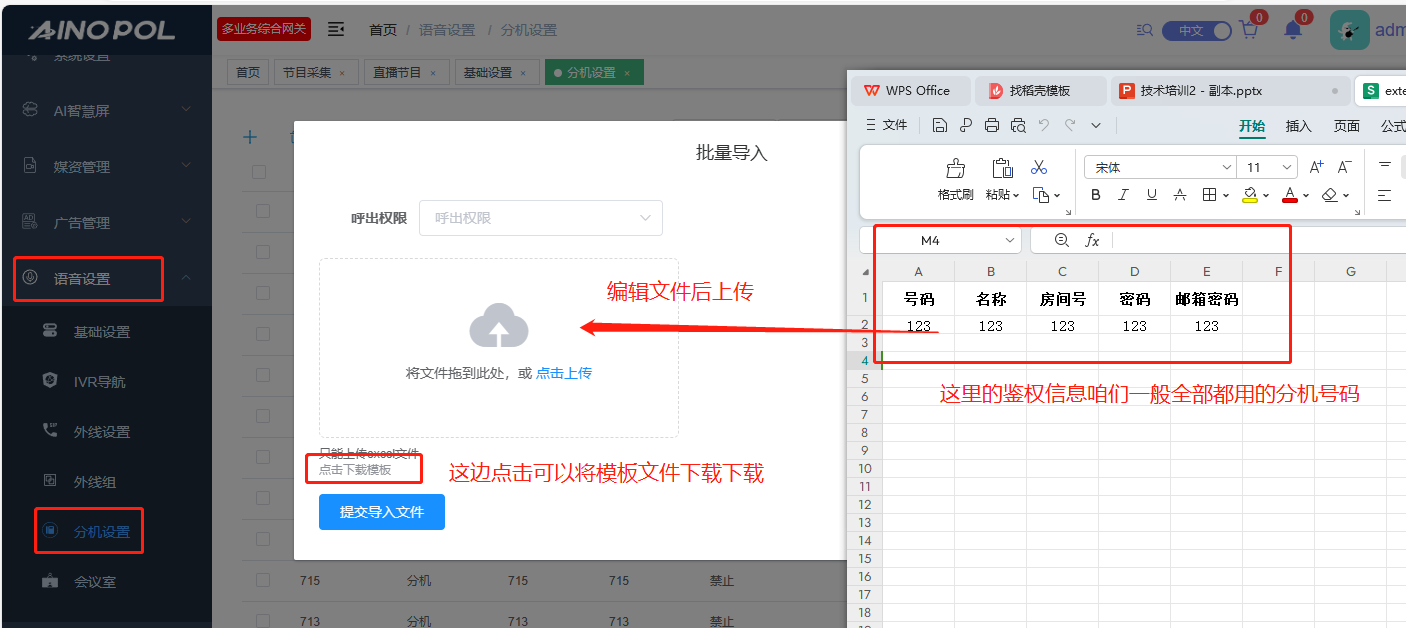Viewport: 1406px width, 628px height.
Task: Tick the select-all checkbox in table header
Action: click(x=259, y=172)
